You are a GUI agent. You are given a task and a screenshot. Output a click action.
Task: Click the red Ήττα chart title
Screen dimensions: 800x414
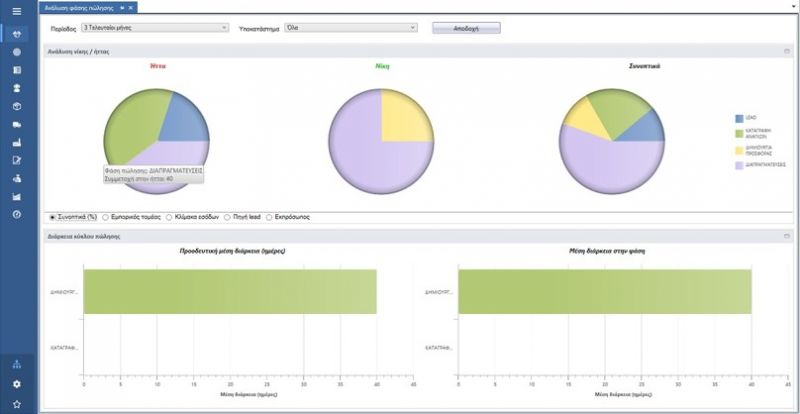click(158, 66)
